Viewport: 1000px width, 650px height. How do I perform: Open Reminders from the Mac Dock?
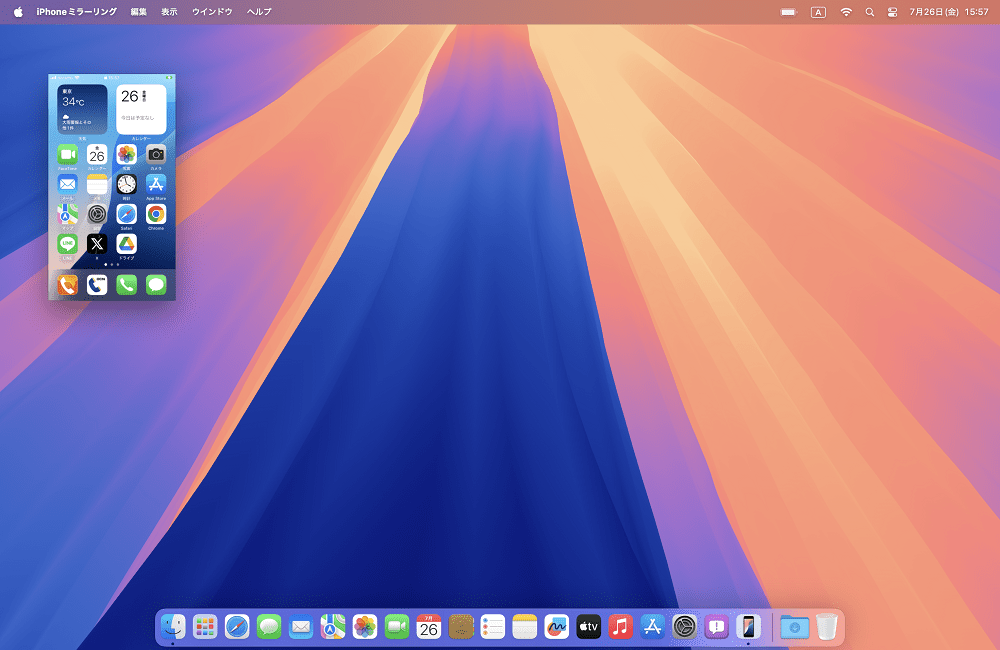tap(493, 627)
